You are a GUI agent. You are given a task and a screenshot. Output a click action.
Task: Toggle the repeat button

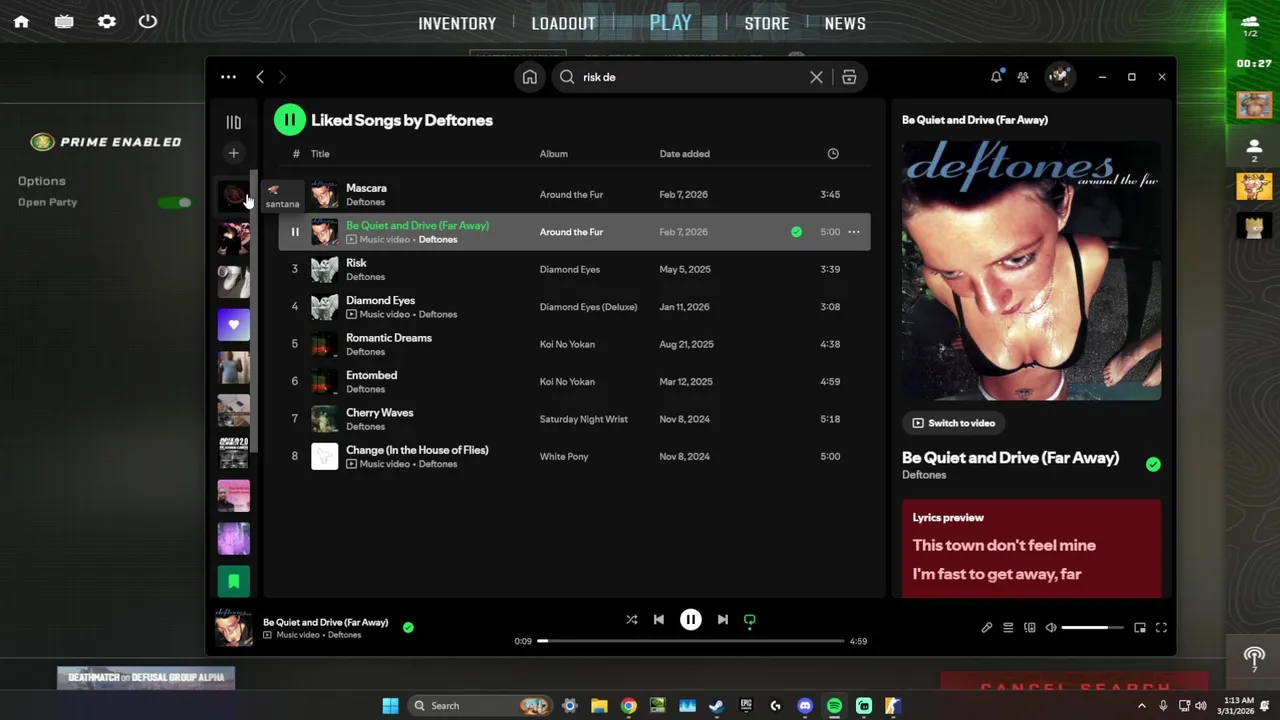click(749, 620)
